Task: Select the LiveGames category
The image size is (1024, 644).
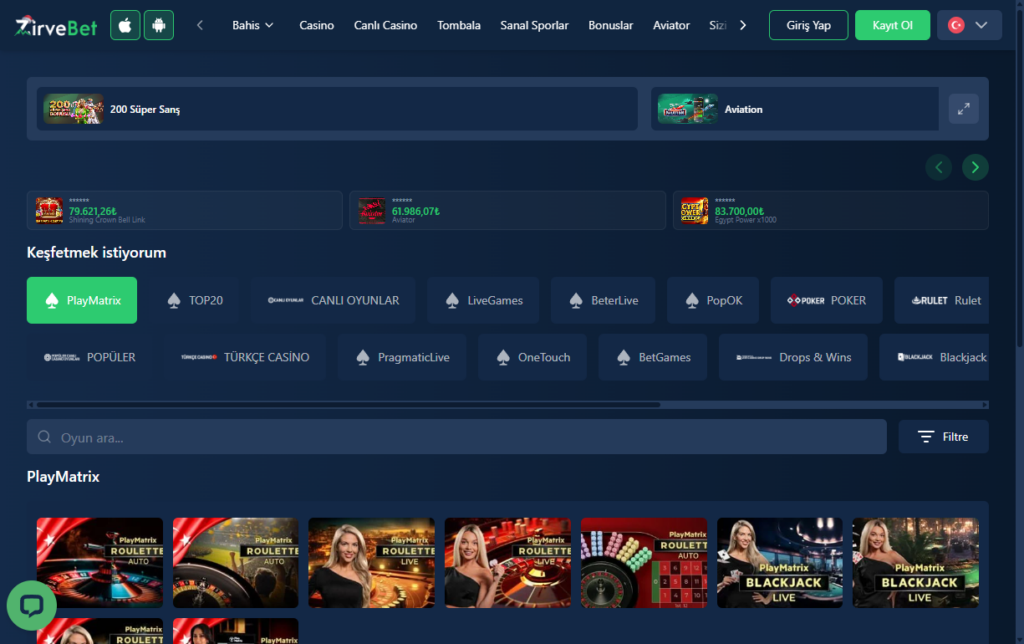Action: coord(483,300)
